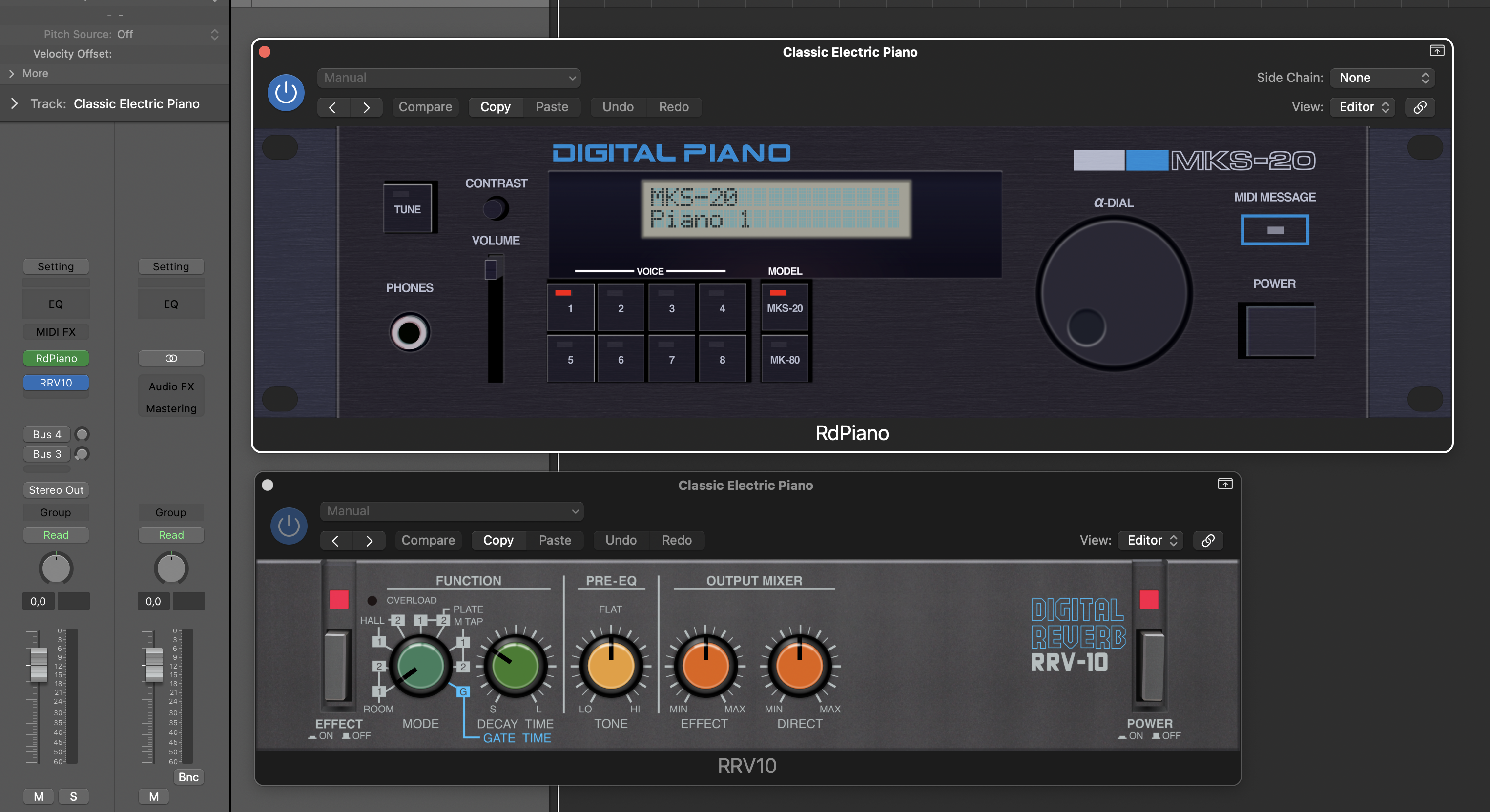Go to previous preset in RRV10 window
1490x812 pixels.
click(x=336, y=540)
